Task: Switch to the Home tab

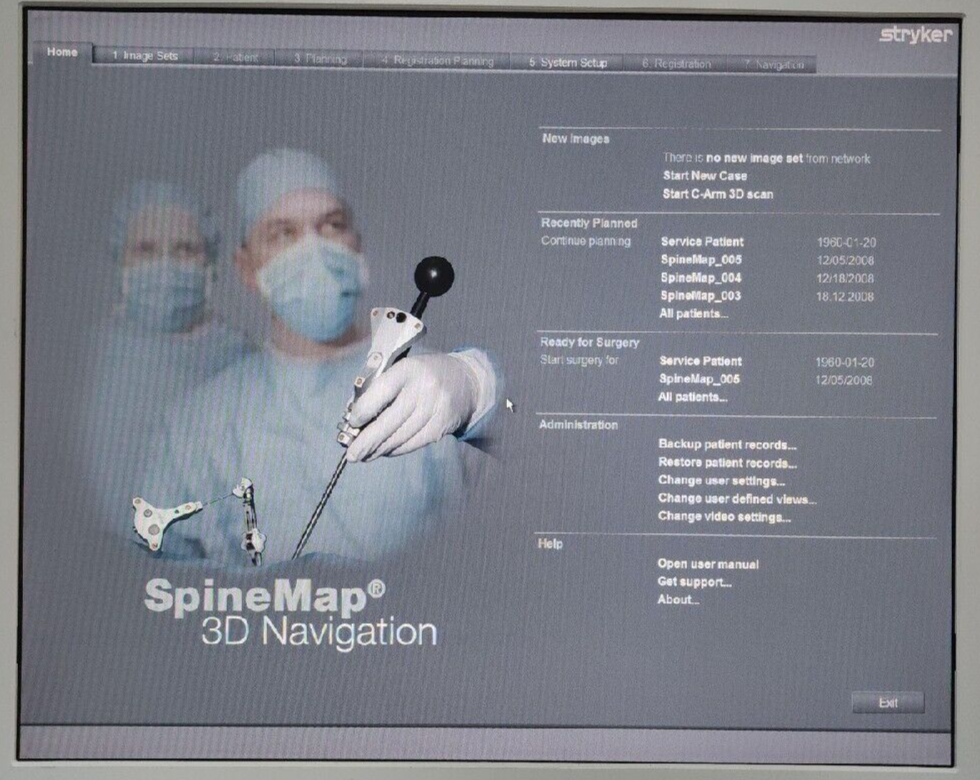Action: pyautogui.click(x=62, y=52)
